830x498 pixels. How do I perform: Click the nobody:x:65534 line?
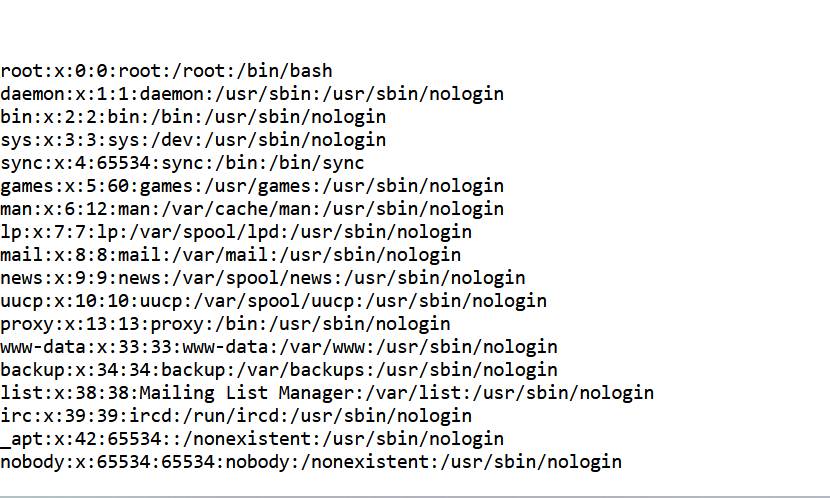click(310, 462)
